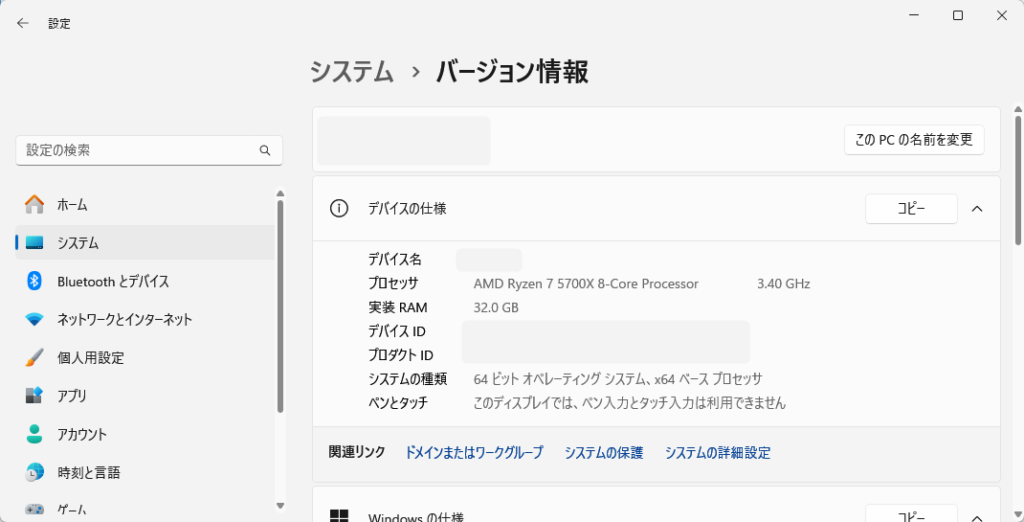The width and height of the screenshot is (1024, 522).
Task: Click the magnifier search icon
Action: click(264, 150)
